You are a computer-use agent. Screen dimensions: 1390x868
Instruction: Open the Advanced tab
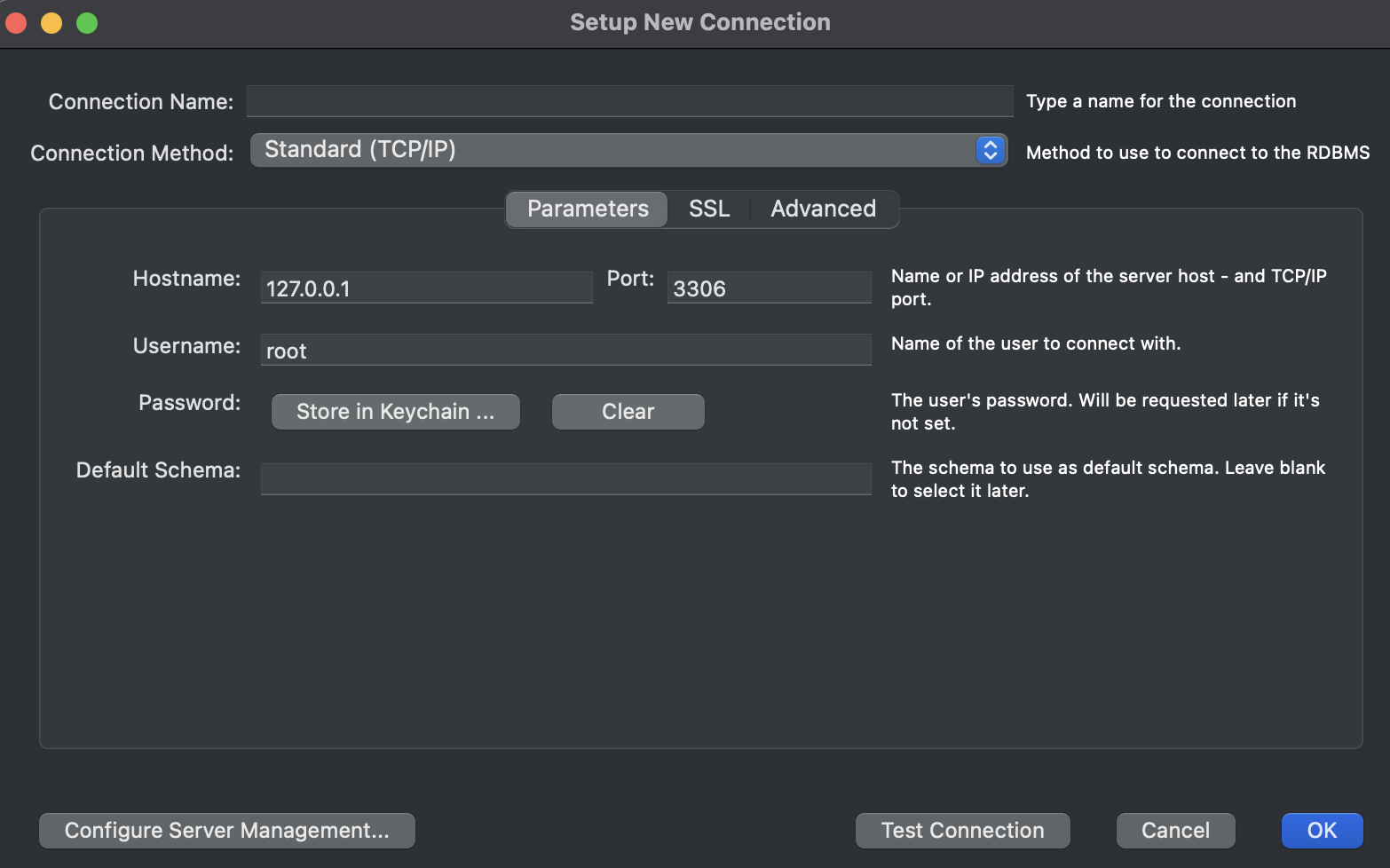[823, 209]
